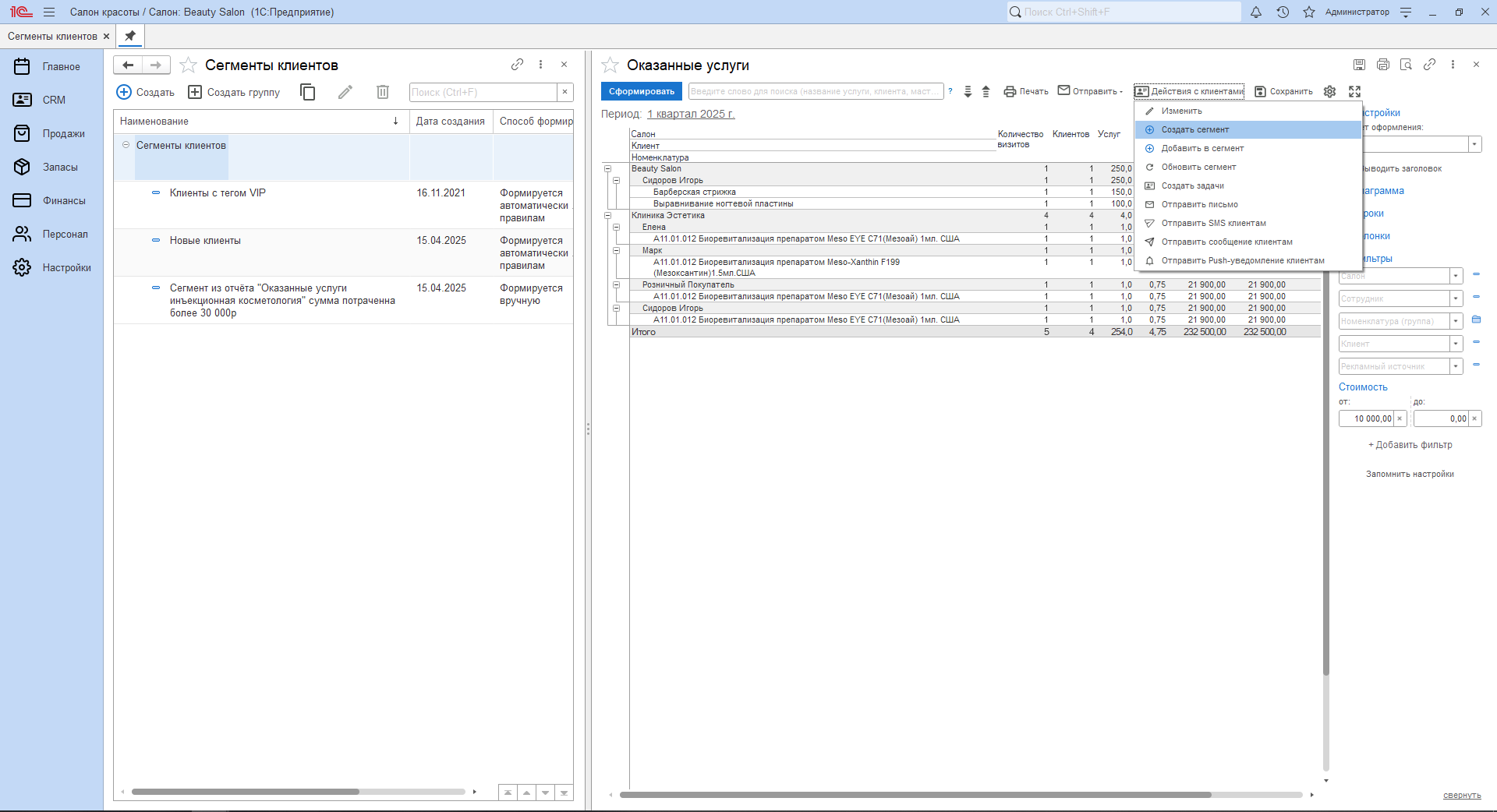Add Сегменты клиентов to favorites star
The height and width of the screenshot is (812, 1497).
(188, 65)
